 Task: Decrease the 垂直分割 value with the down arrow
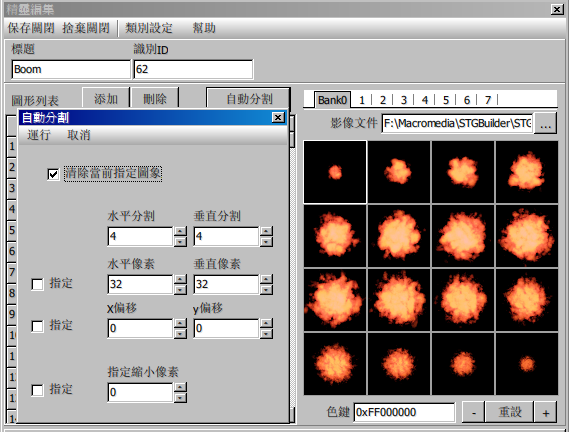click(266, 241)
